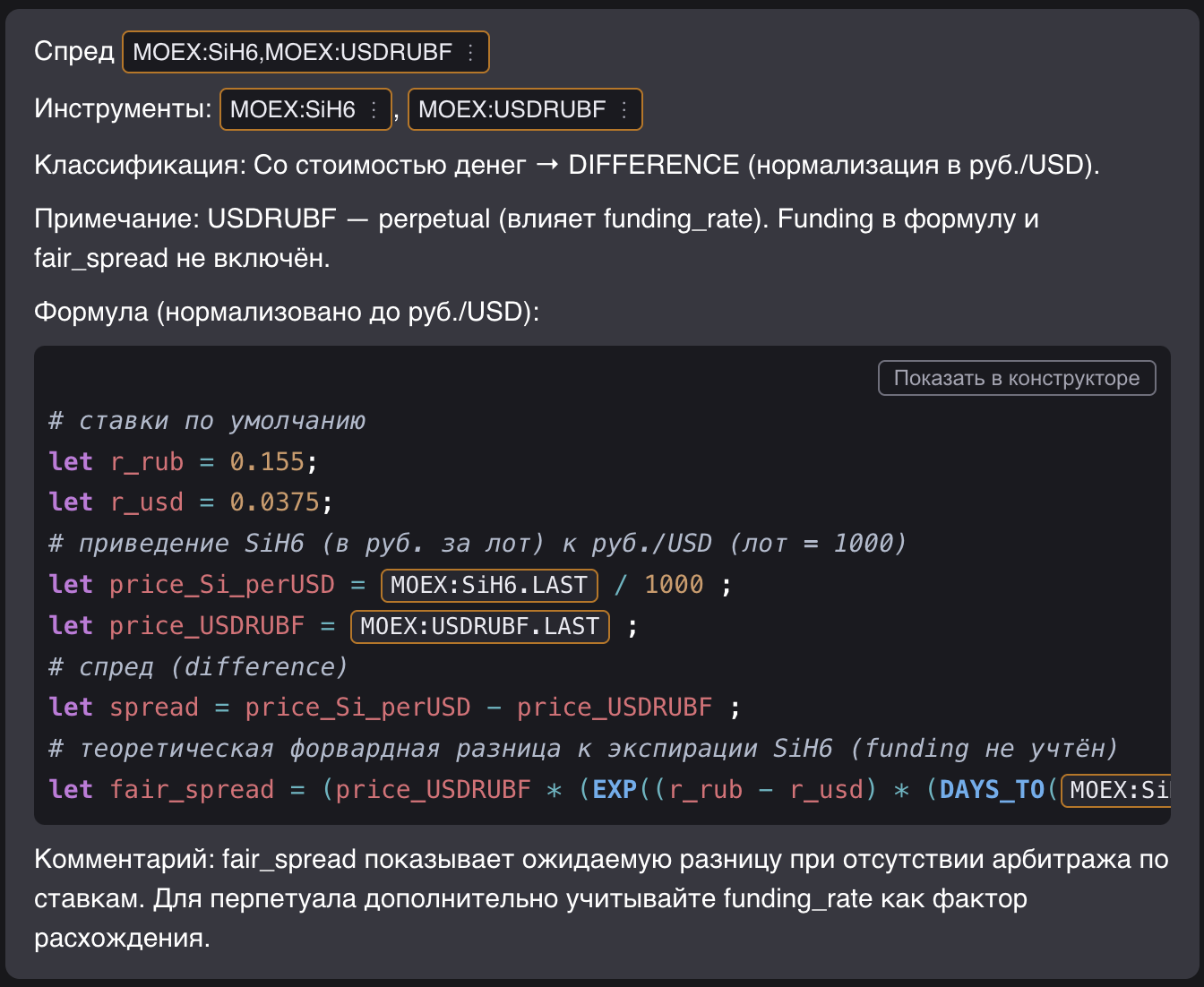Click the comment '# ставки по умолчанию'
1204x987 pixels.
coord(207,421)
